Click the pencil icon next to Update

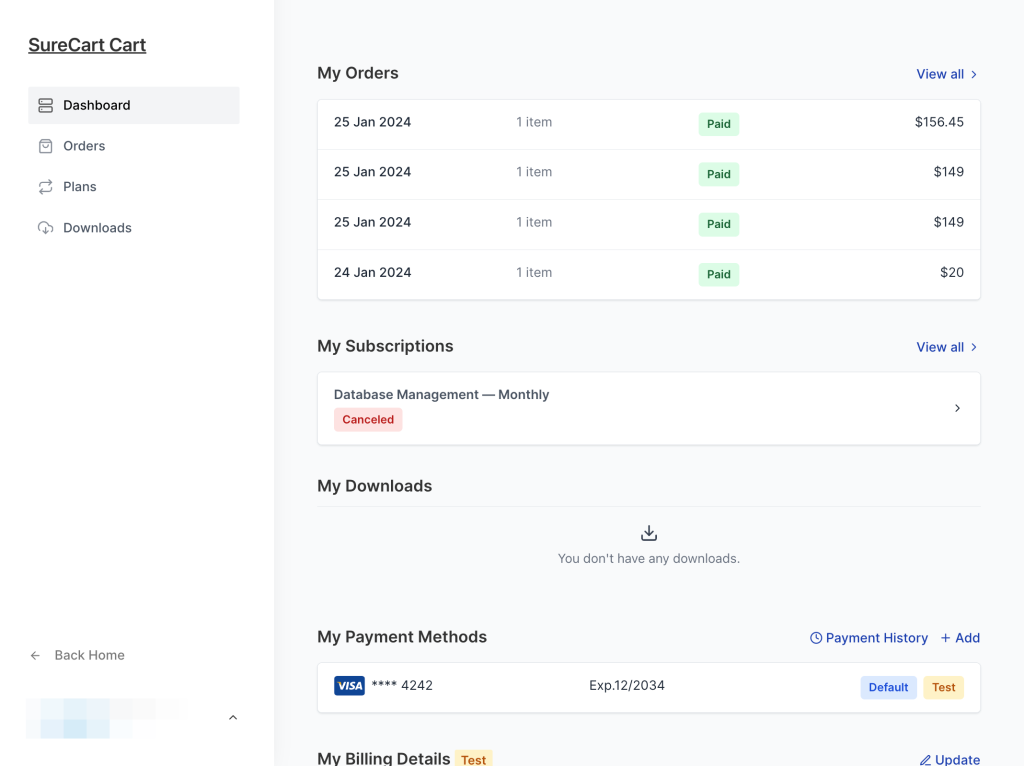click(x=926, y=760)
